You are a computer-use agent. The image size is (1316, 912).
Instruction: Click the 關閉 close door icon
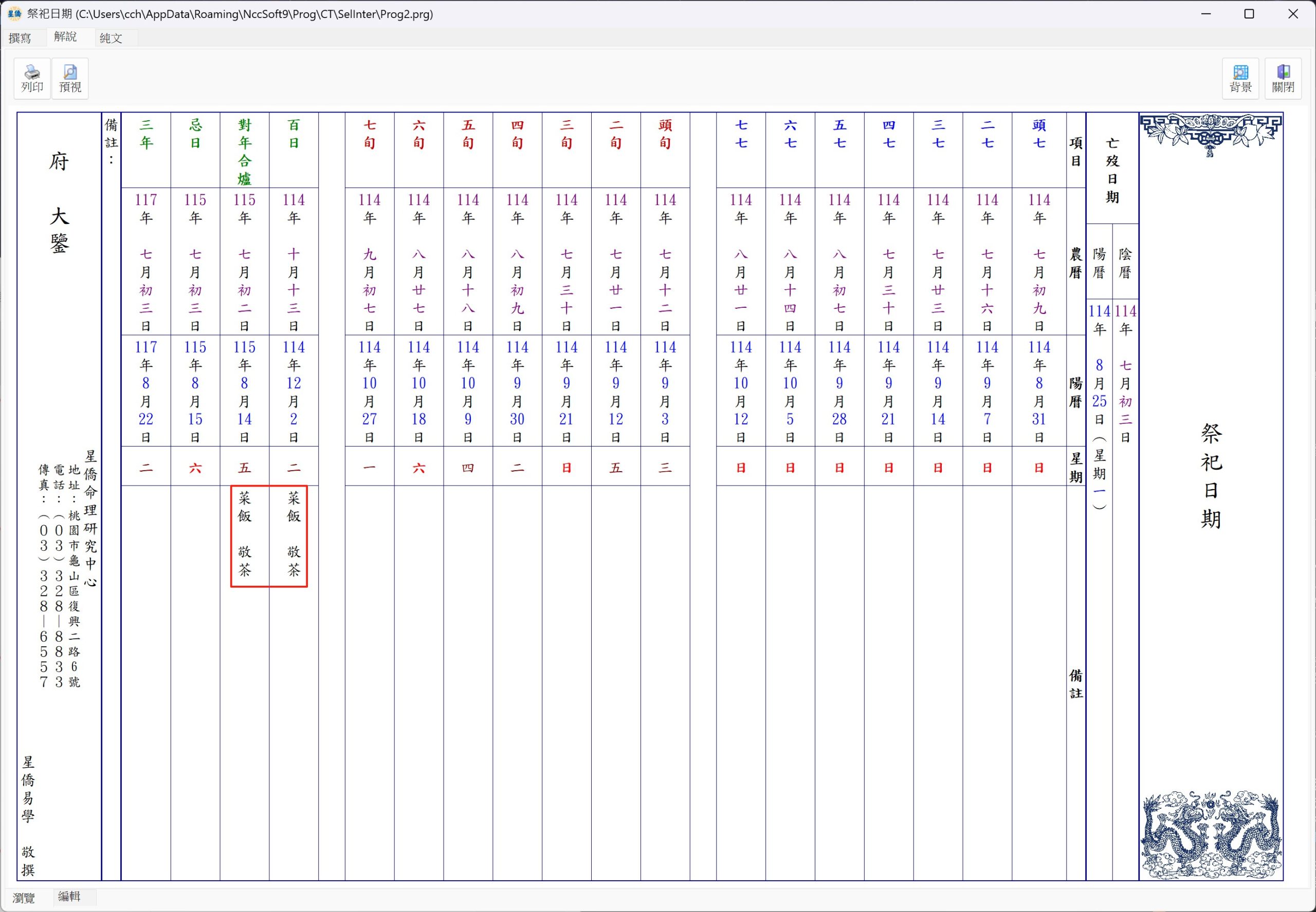(1283, 78)
